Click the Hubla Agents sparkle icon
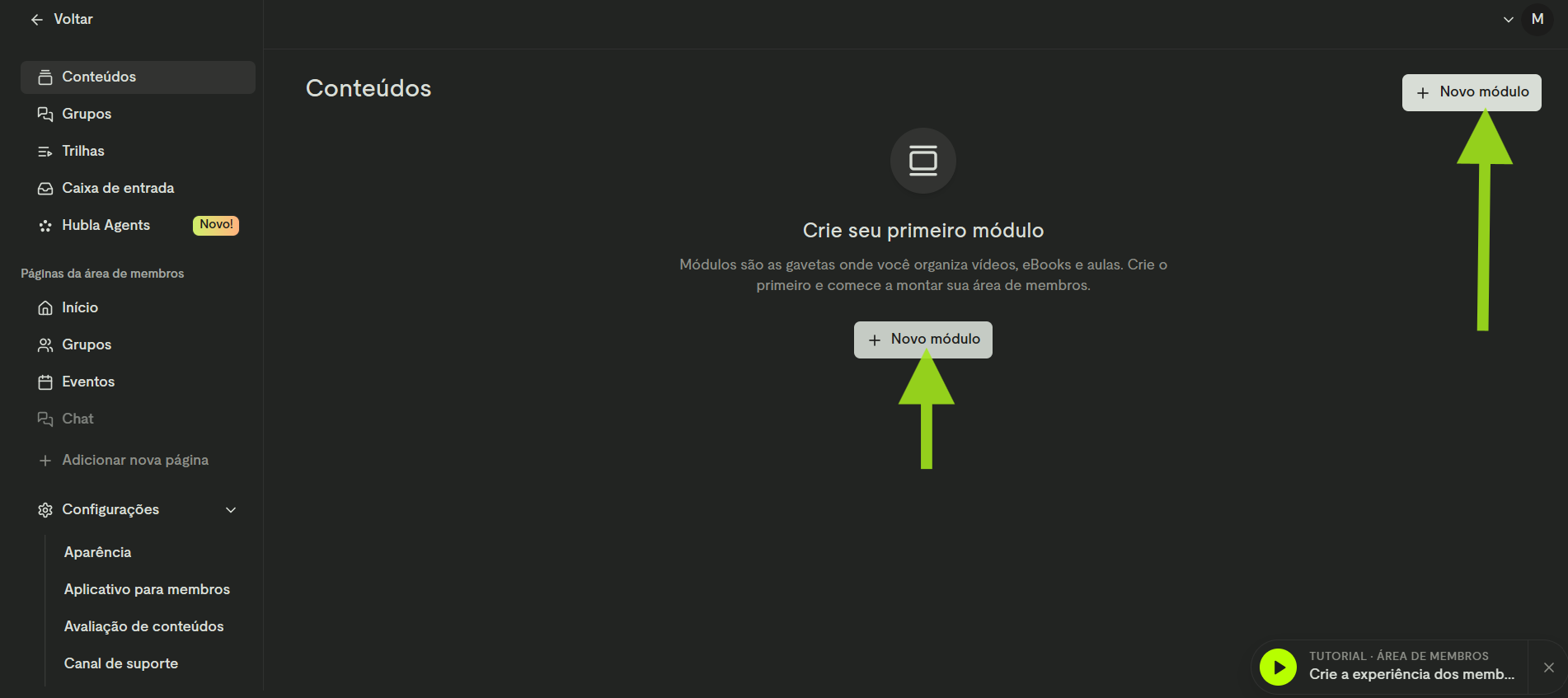1568x698 pixels. click(x=45, y=226)
